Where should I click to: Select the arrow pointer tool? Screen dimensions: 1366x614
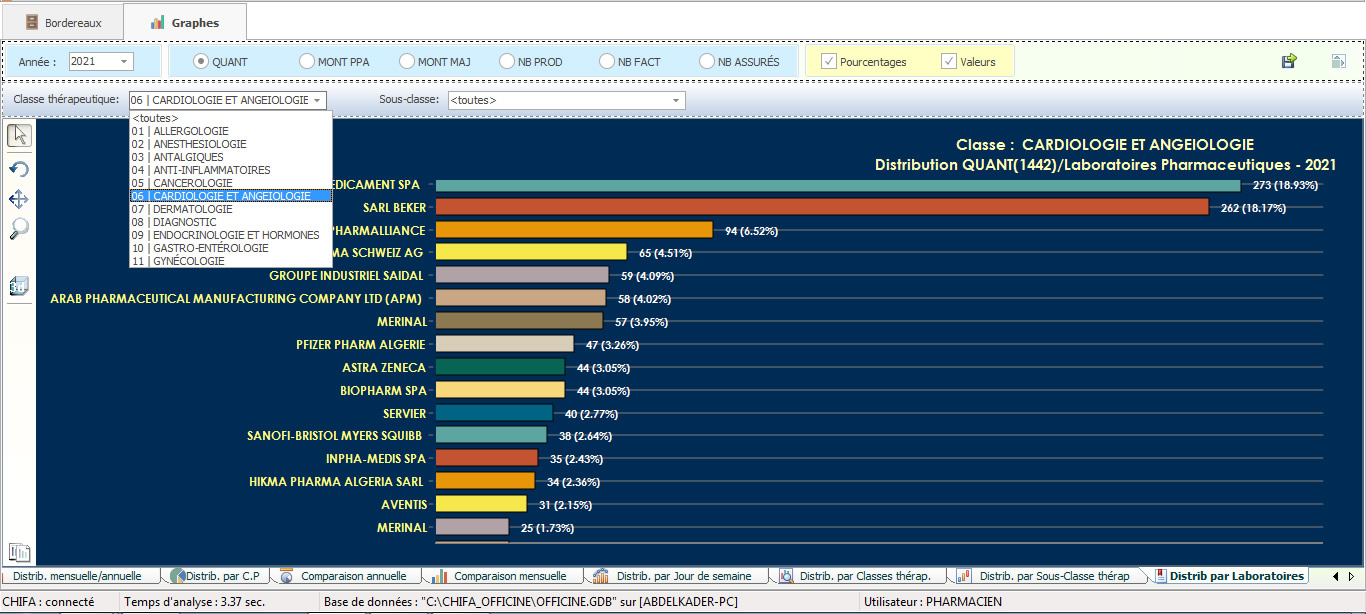coord(18,136)
